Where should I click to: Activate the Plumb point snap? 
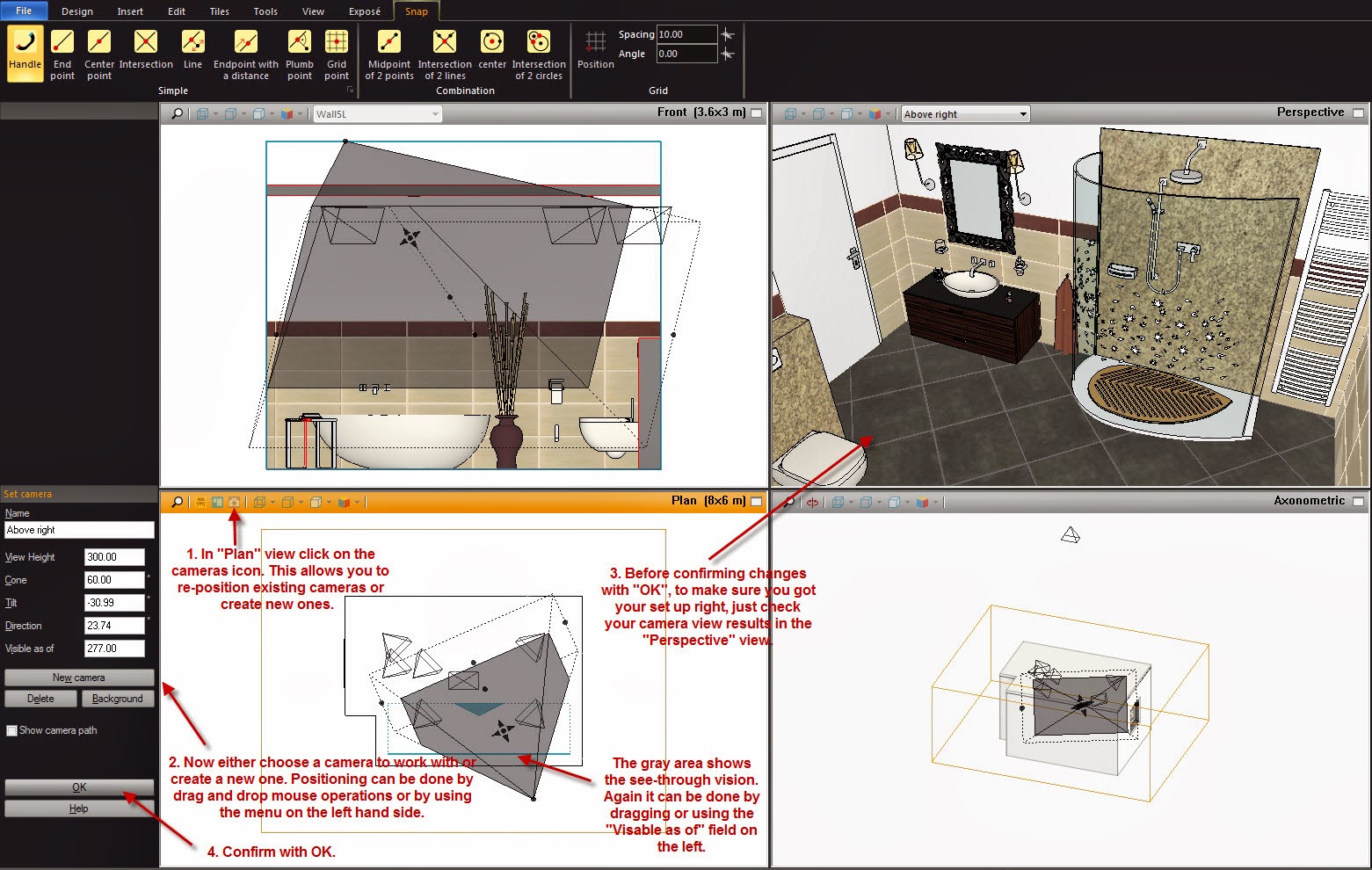pyautogui.click(x=299, y=53)
